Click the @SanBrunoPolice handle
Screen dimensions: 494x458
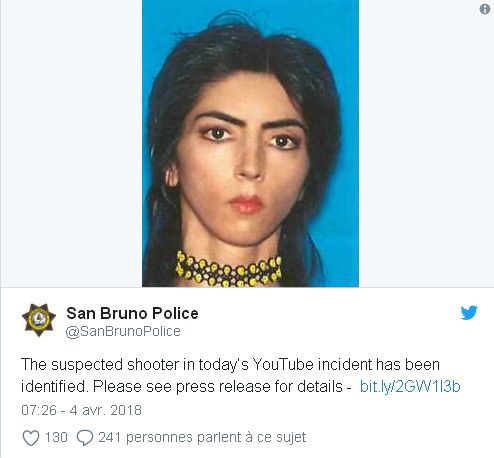pos(123,331)
